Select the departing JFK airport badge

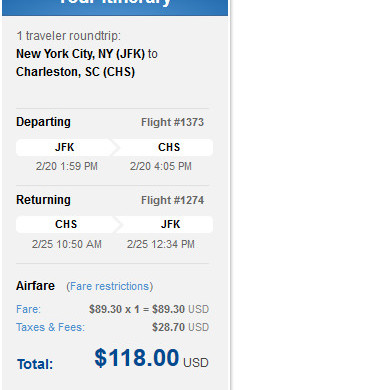[65, 147]
